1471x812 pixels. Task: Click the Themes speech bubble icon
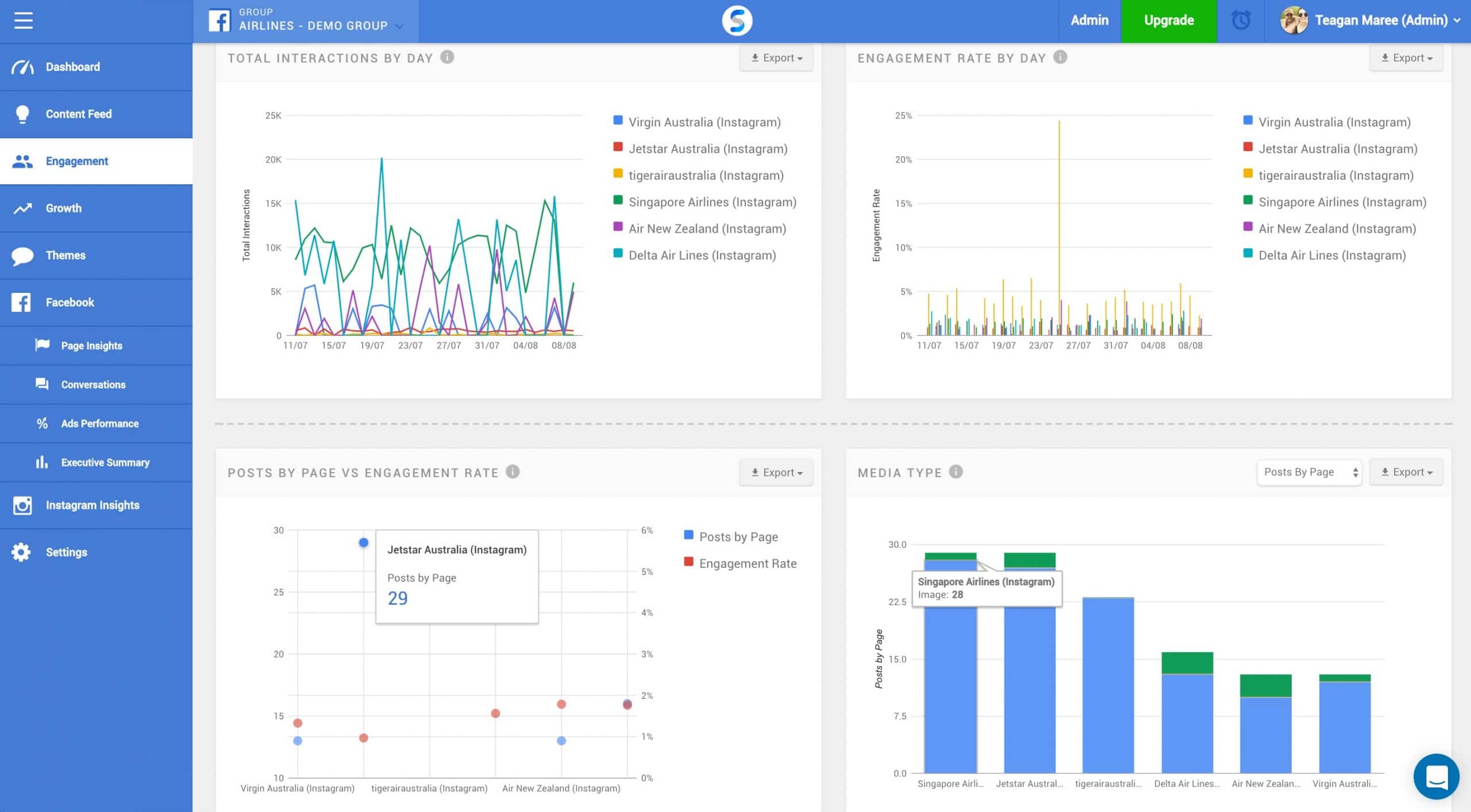coord(22,256)
